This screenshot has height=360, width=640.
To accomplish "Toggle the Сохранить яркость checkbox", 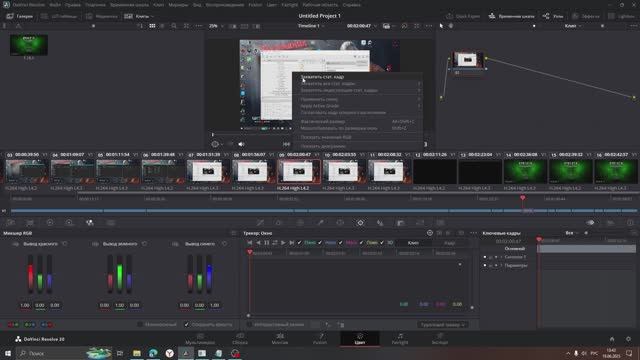I will click(187, 324).
